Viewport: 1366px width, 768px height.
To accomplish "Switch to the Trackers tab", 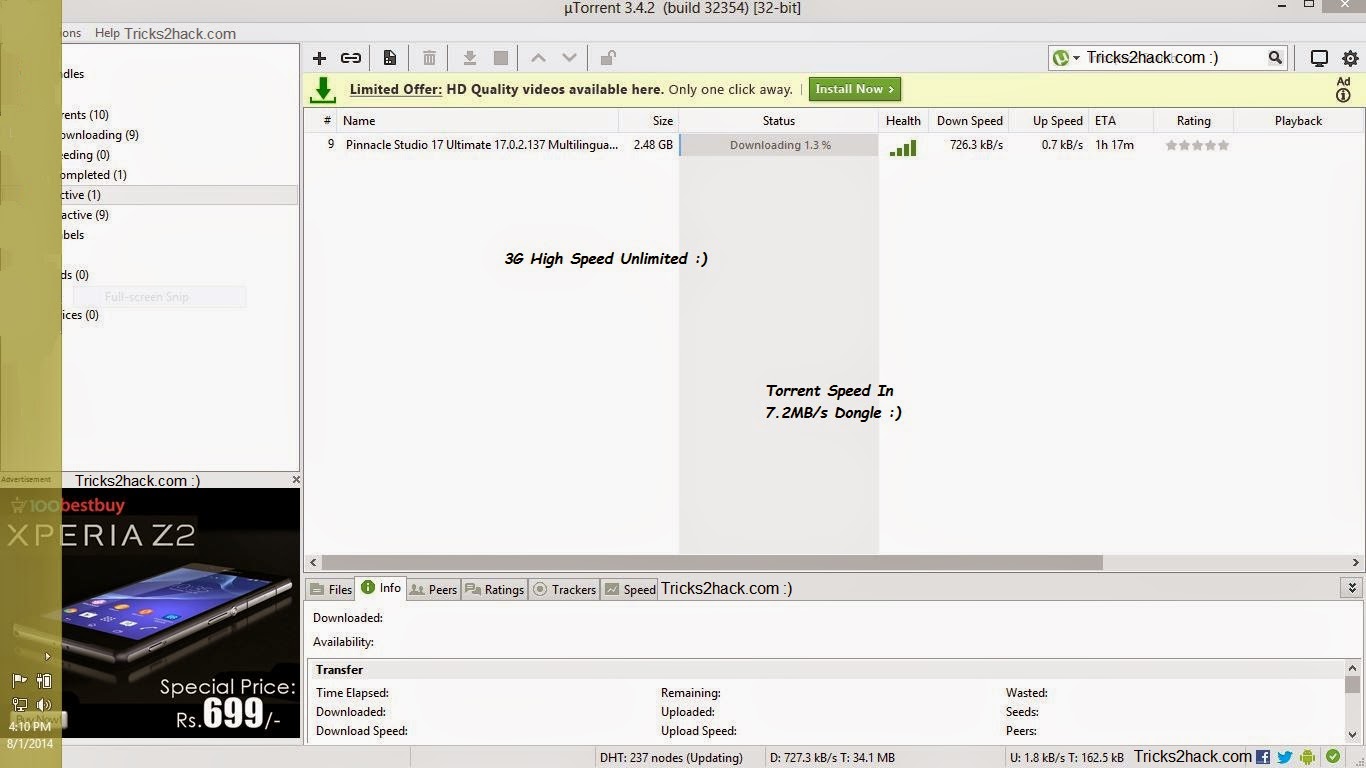I will tap(564, 589).
